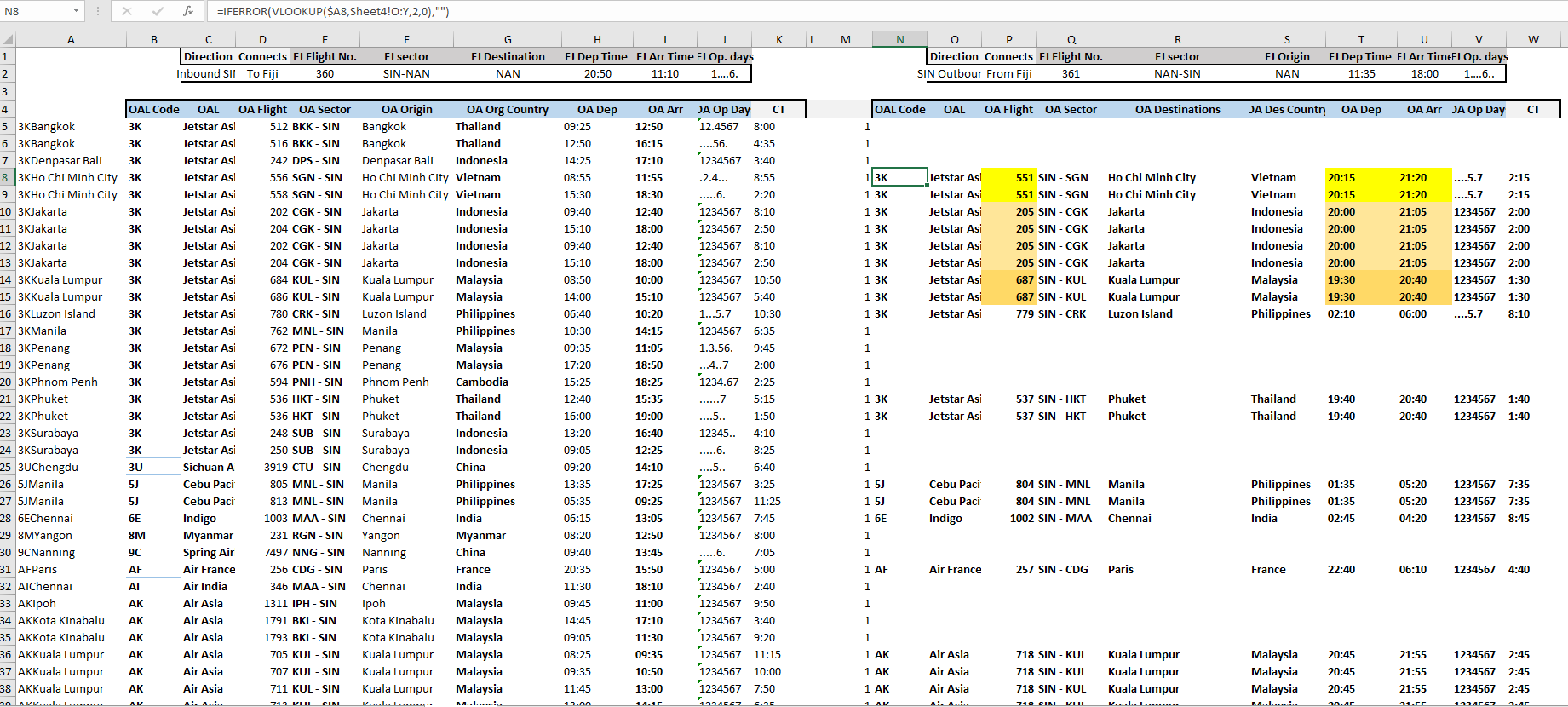Screen dimensions: 1568x707
Task: Click the 'SIN - CDG' sector cell
Action: tap(1071, 569)
